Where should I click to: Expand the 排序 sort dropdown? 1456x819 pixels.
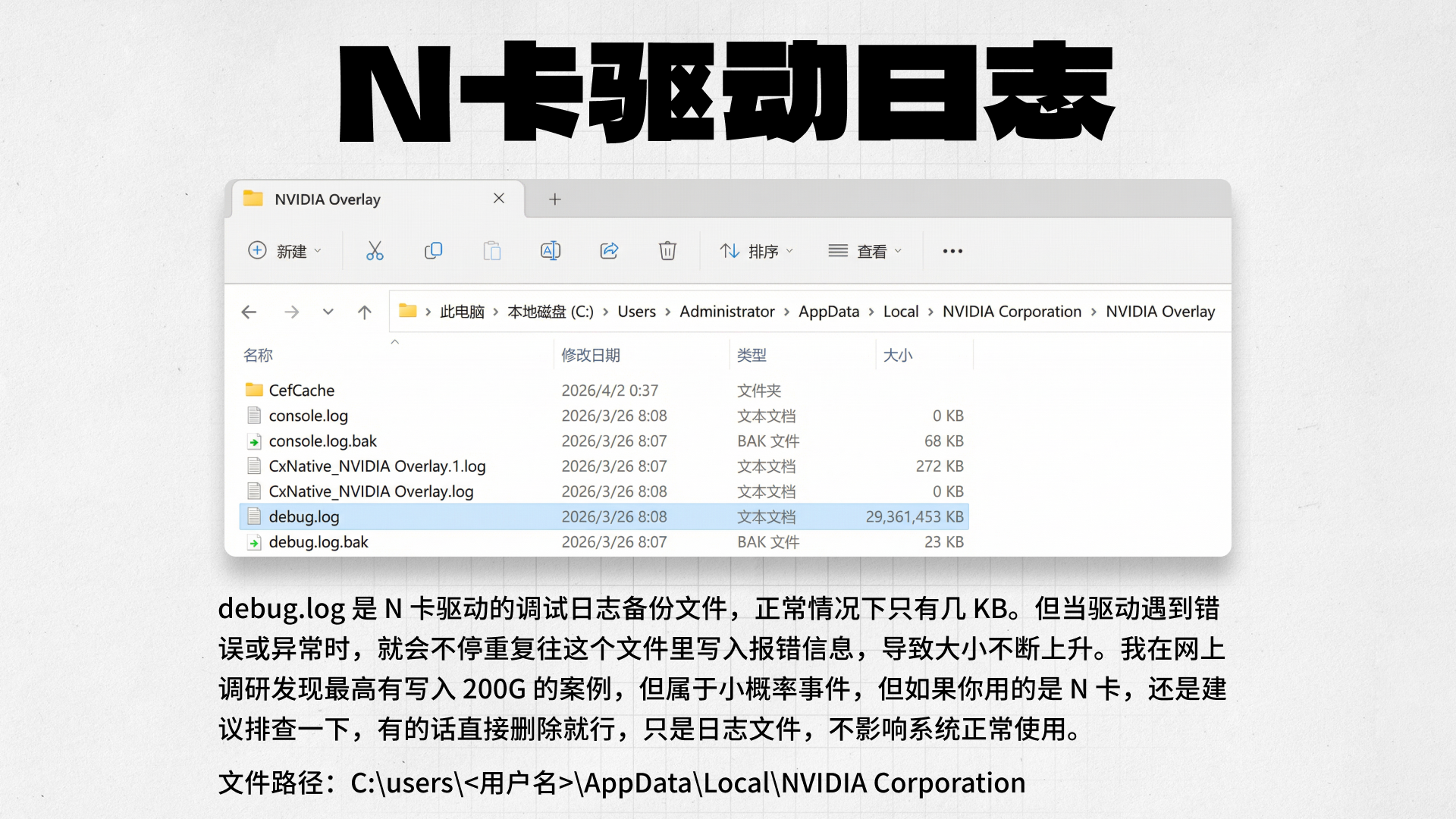[756, 251]
